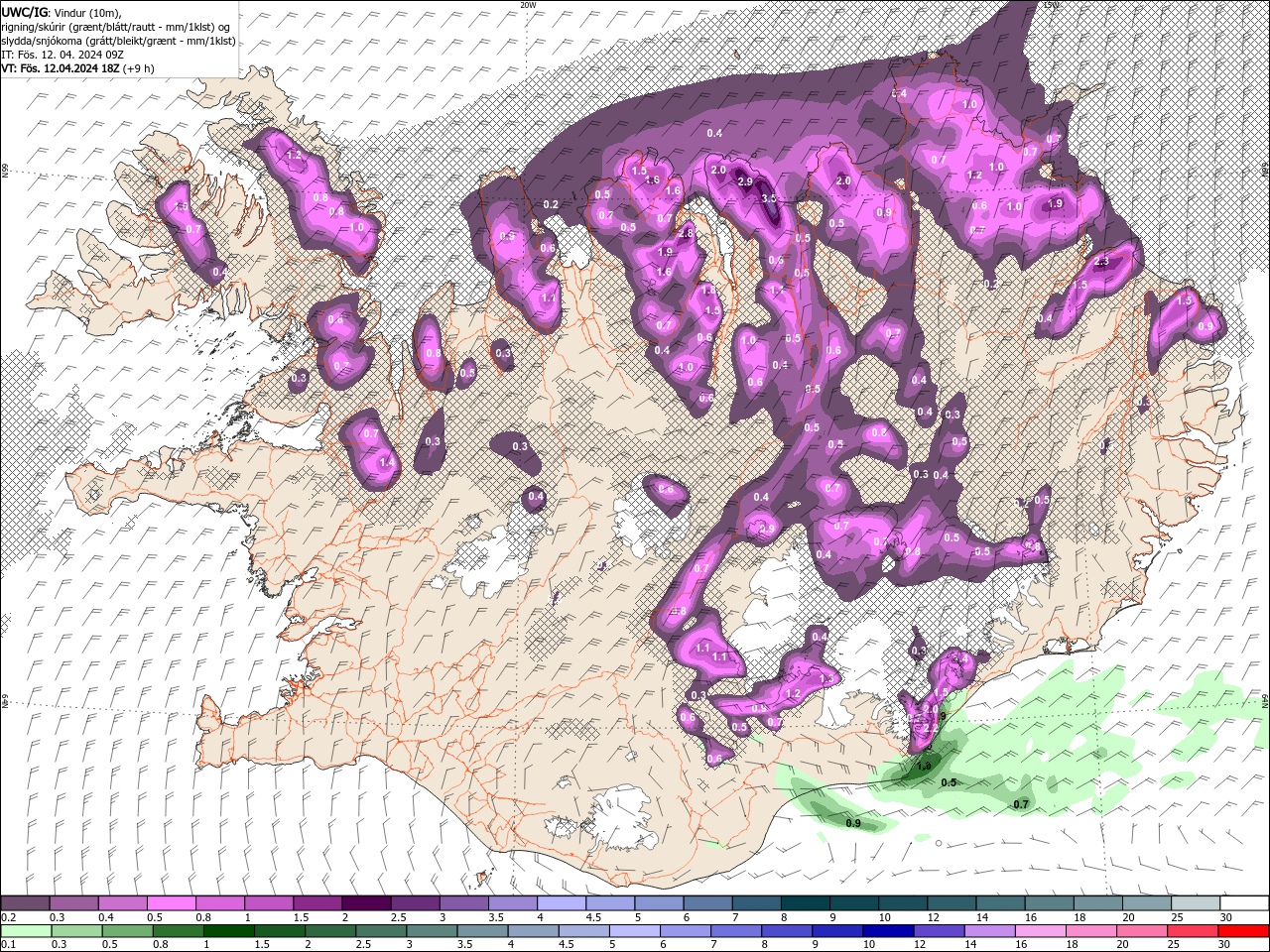Click the '3.5' label in the snow legend row

coord(496,917)
